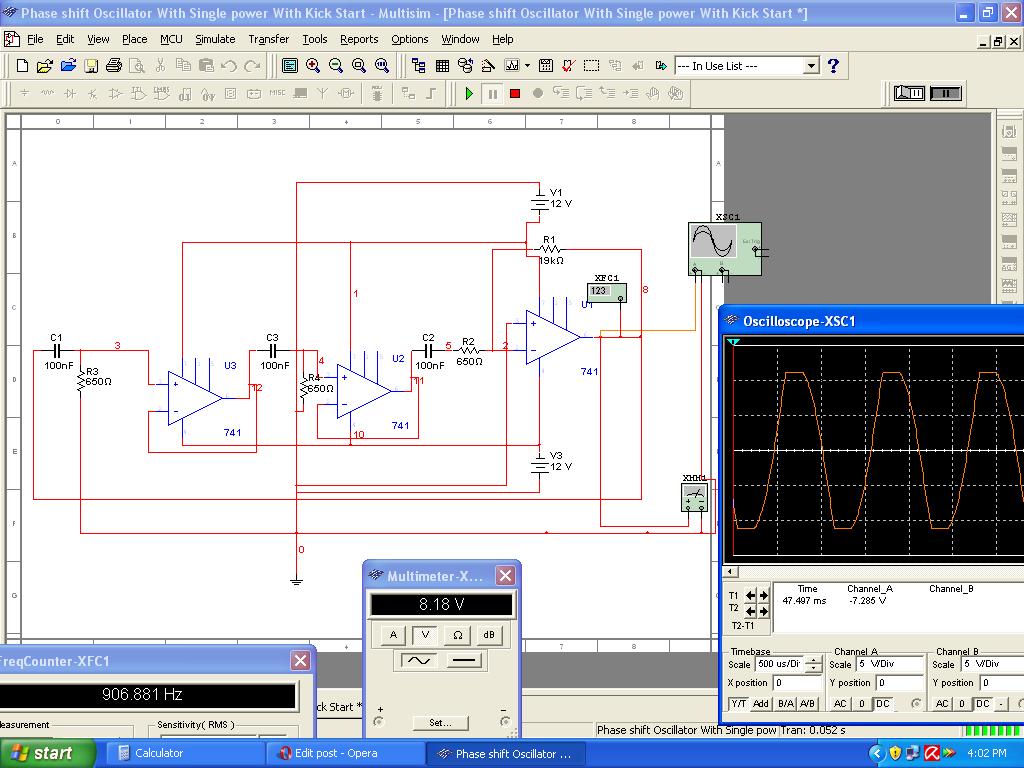Move T1 cursor left arrow
The image size is (1024, 768).
(750, 596)
